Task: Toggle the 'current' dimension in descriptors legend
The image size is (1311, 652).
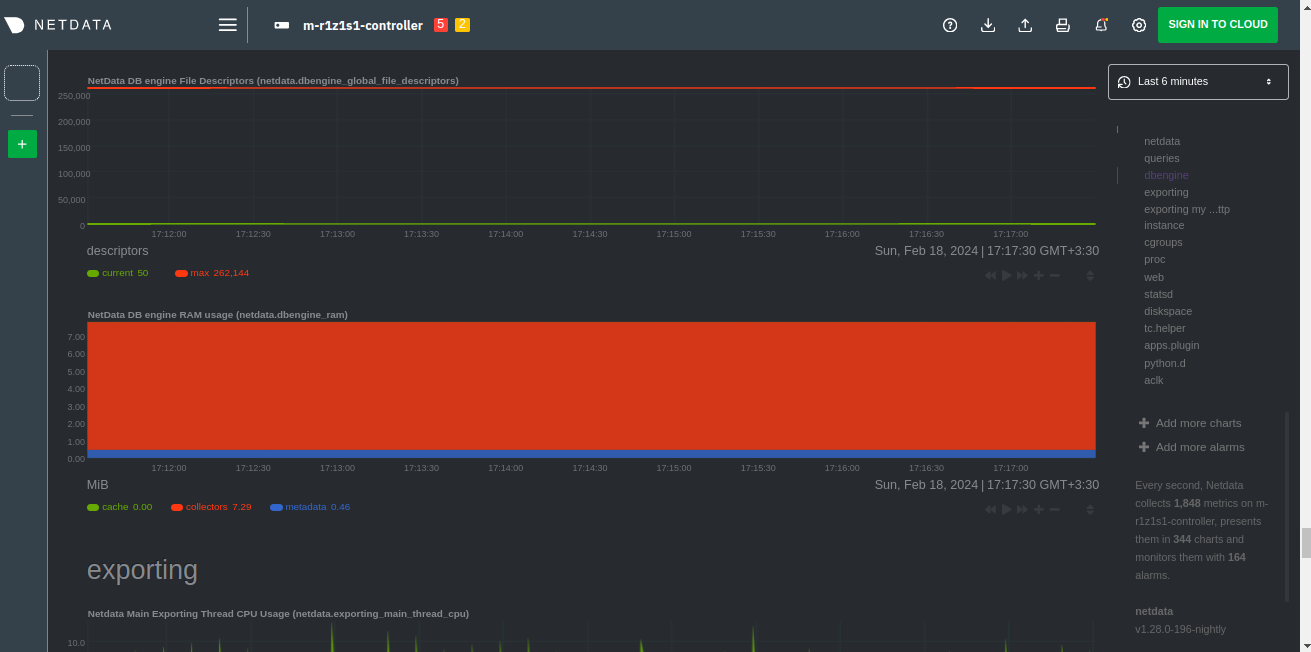Action: click(x=117, y=273)
